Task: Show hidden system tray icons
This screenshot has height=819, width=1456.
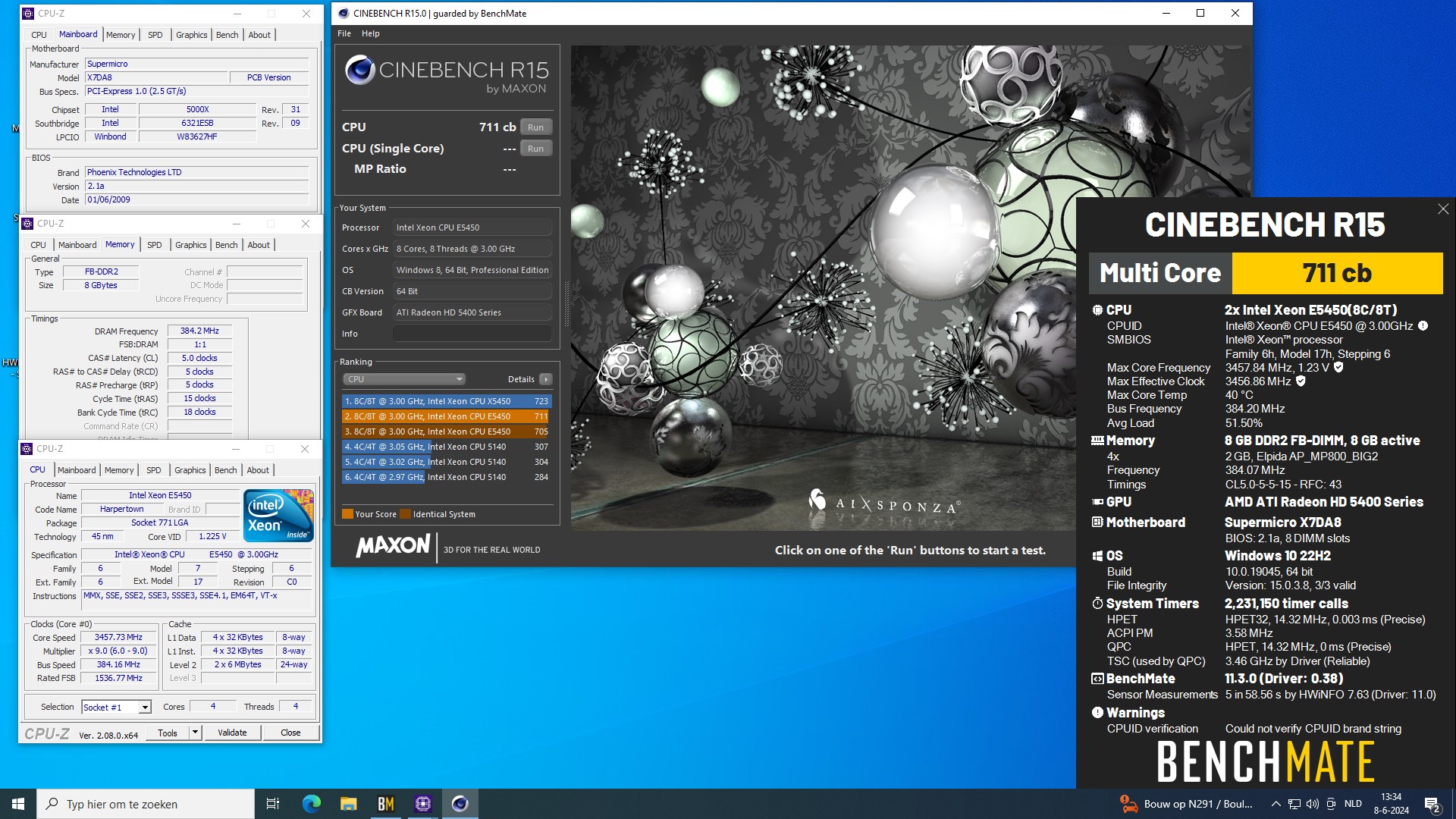Action: coord(1276,804)
